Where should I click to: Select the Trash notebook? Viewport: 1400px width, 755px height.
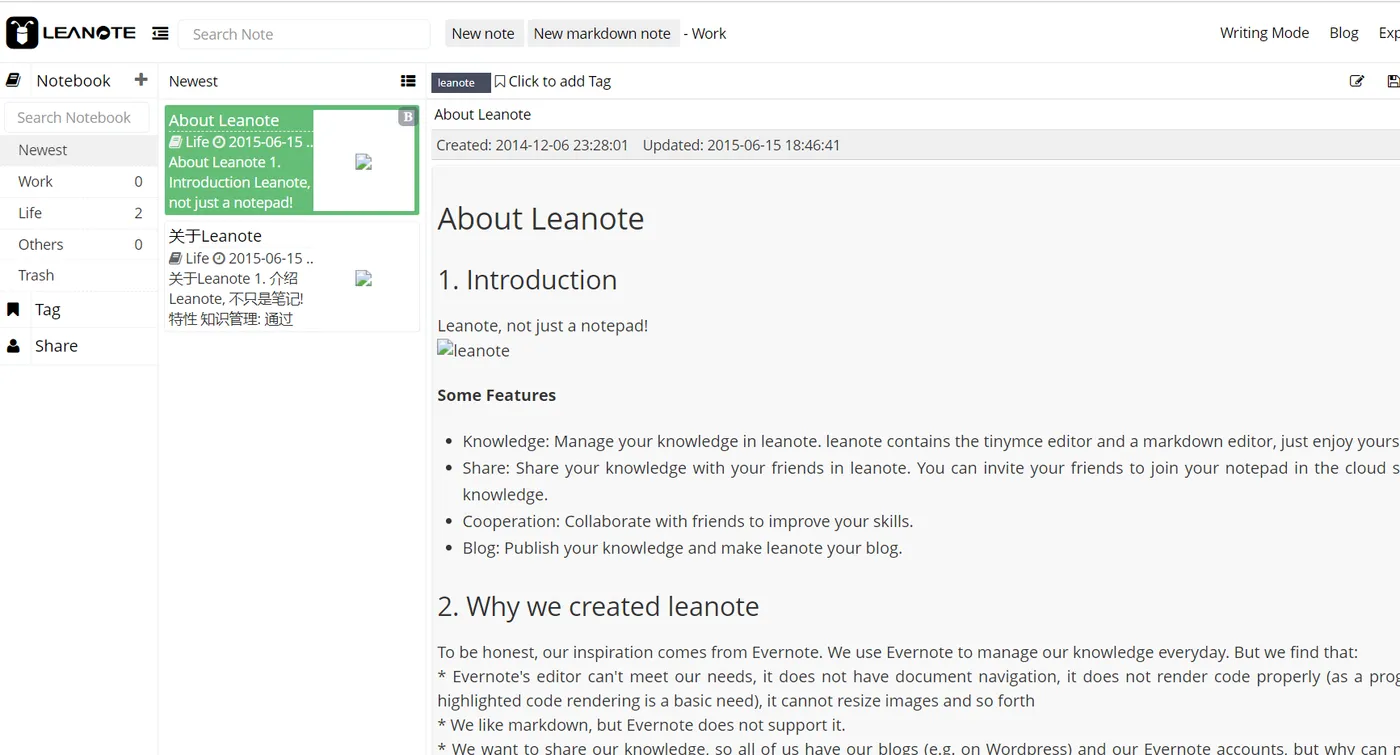(36, 276)
